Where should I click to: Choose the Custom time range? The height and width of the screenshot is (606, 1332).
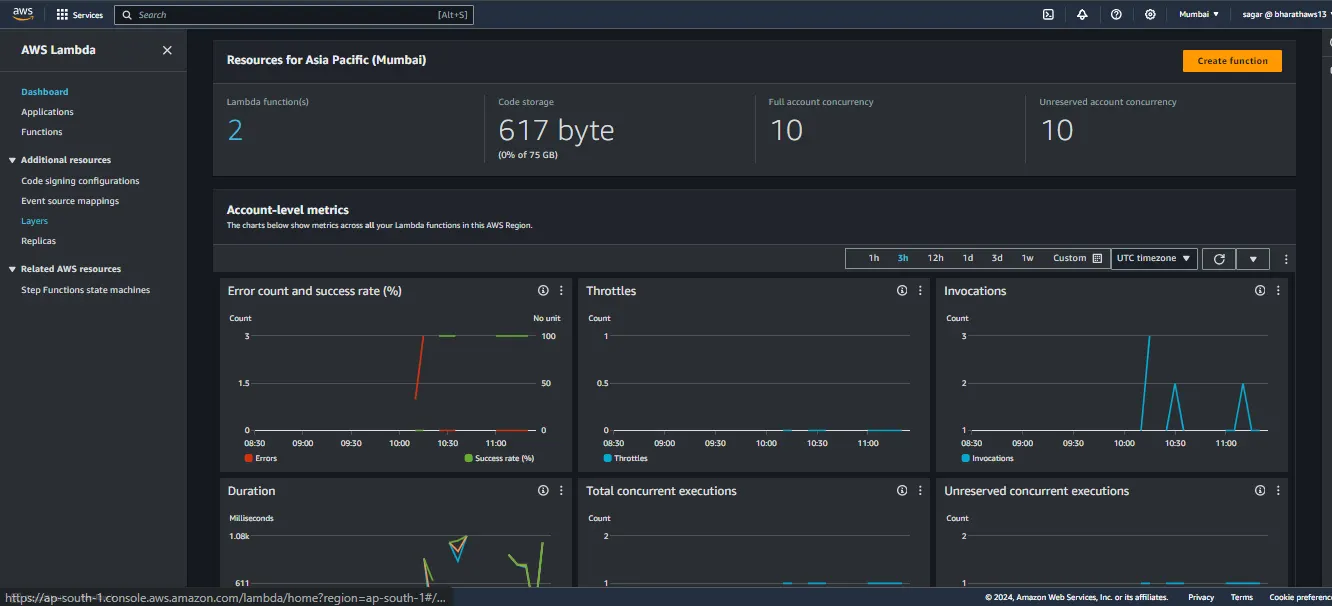click(1076, 258)
